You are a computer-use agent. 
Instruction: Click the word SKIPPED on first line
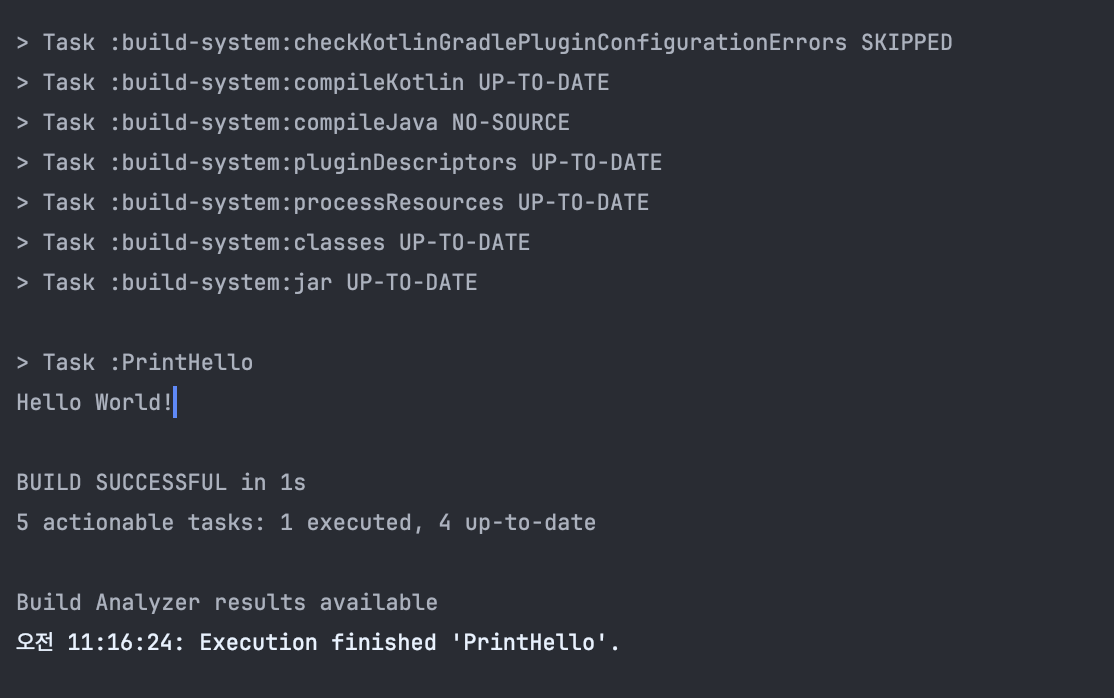907,43
